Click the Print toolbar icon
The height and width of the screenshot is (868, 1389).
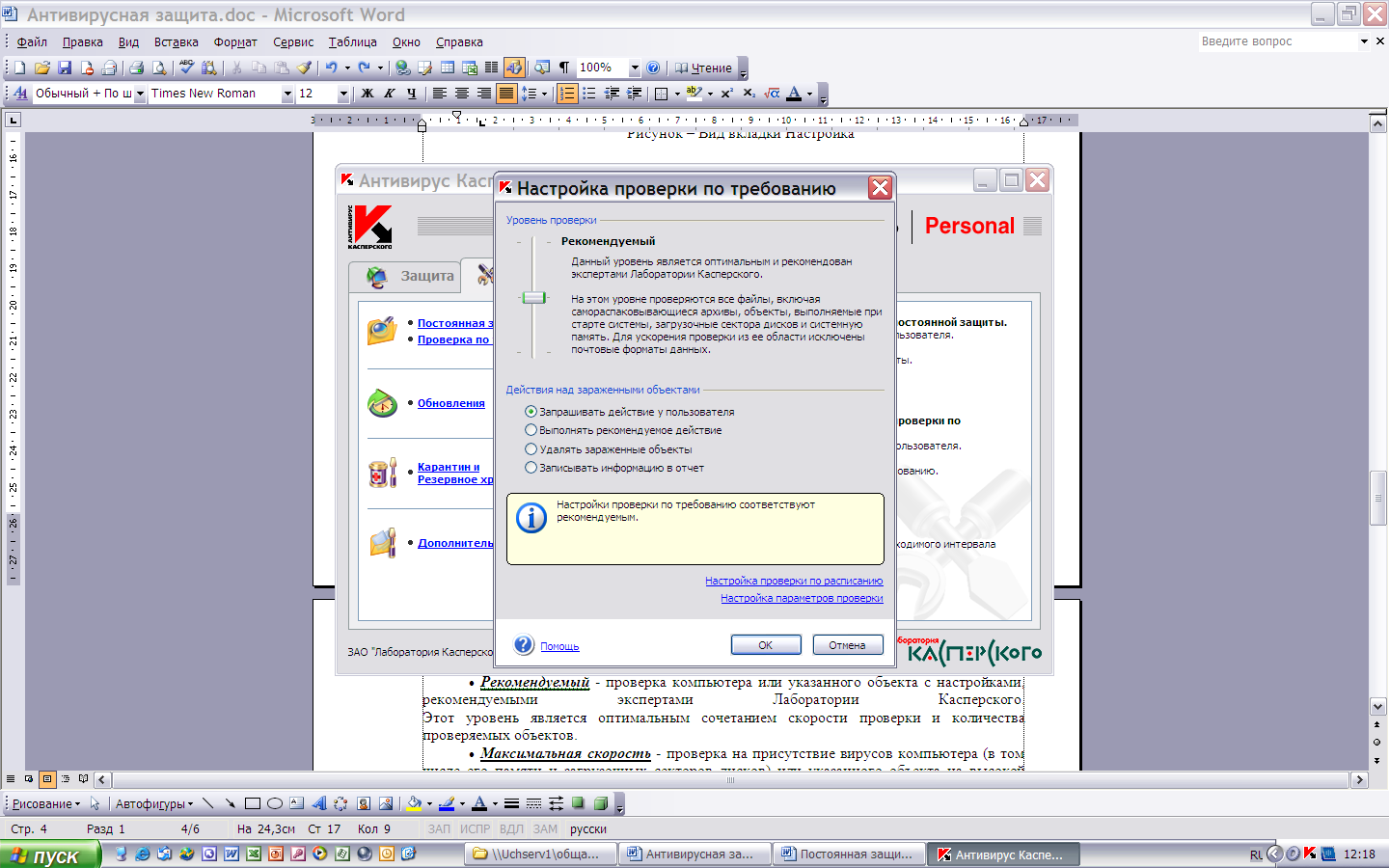(137, 68)
